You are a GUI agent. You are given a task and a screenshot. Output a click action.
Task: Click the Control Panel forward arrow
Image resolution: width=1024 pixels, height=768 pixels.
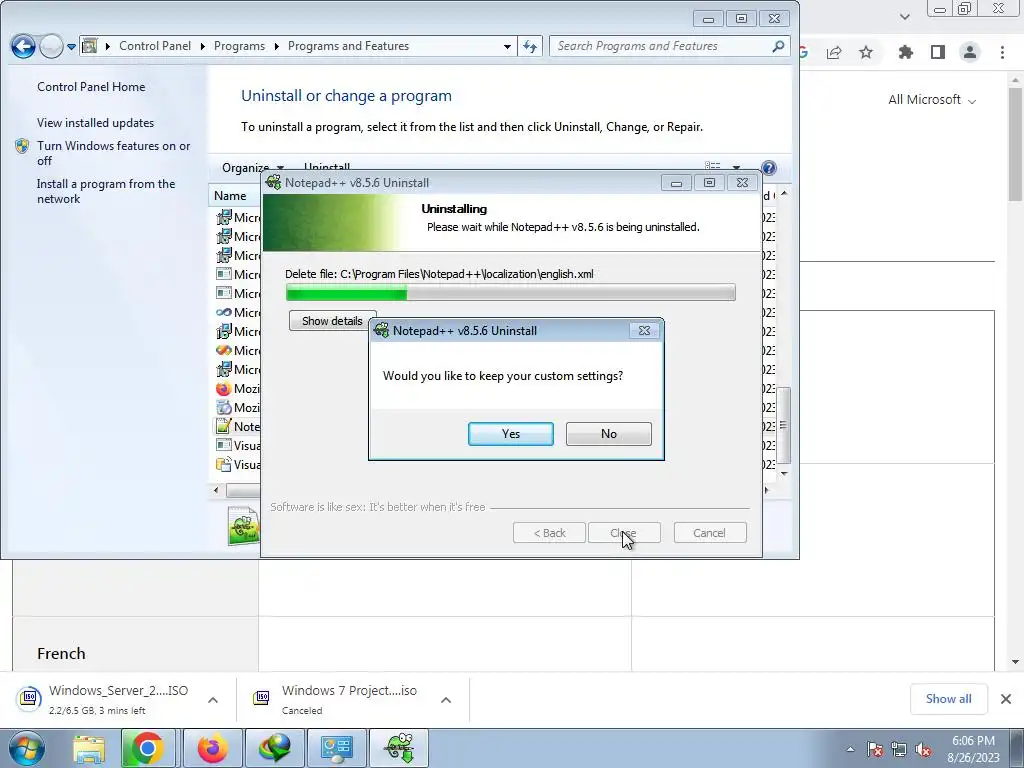(x=51, y=46)
